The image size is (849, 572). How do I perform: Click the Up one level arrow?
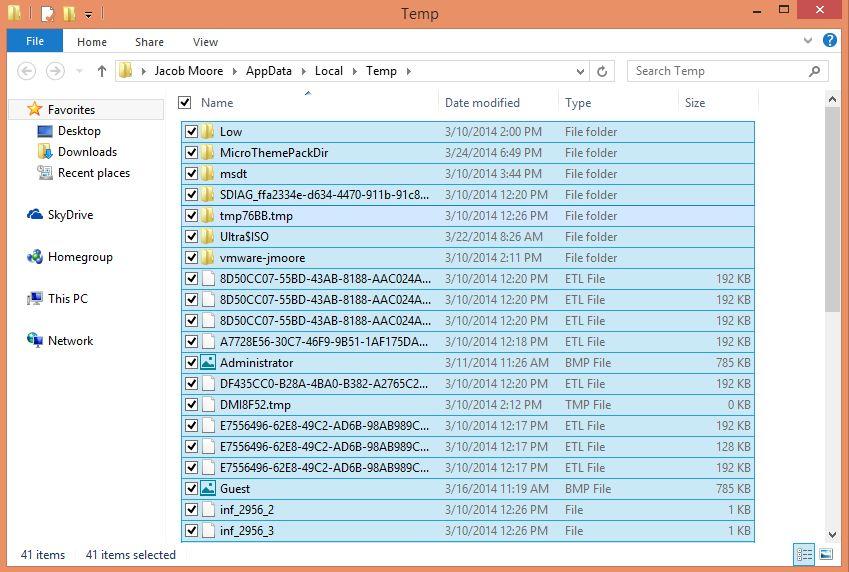(x=101, y=71)
